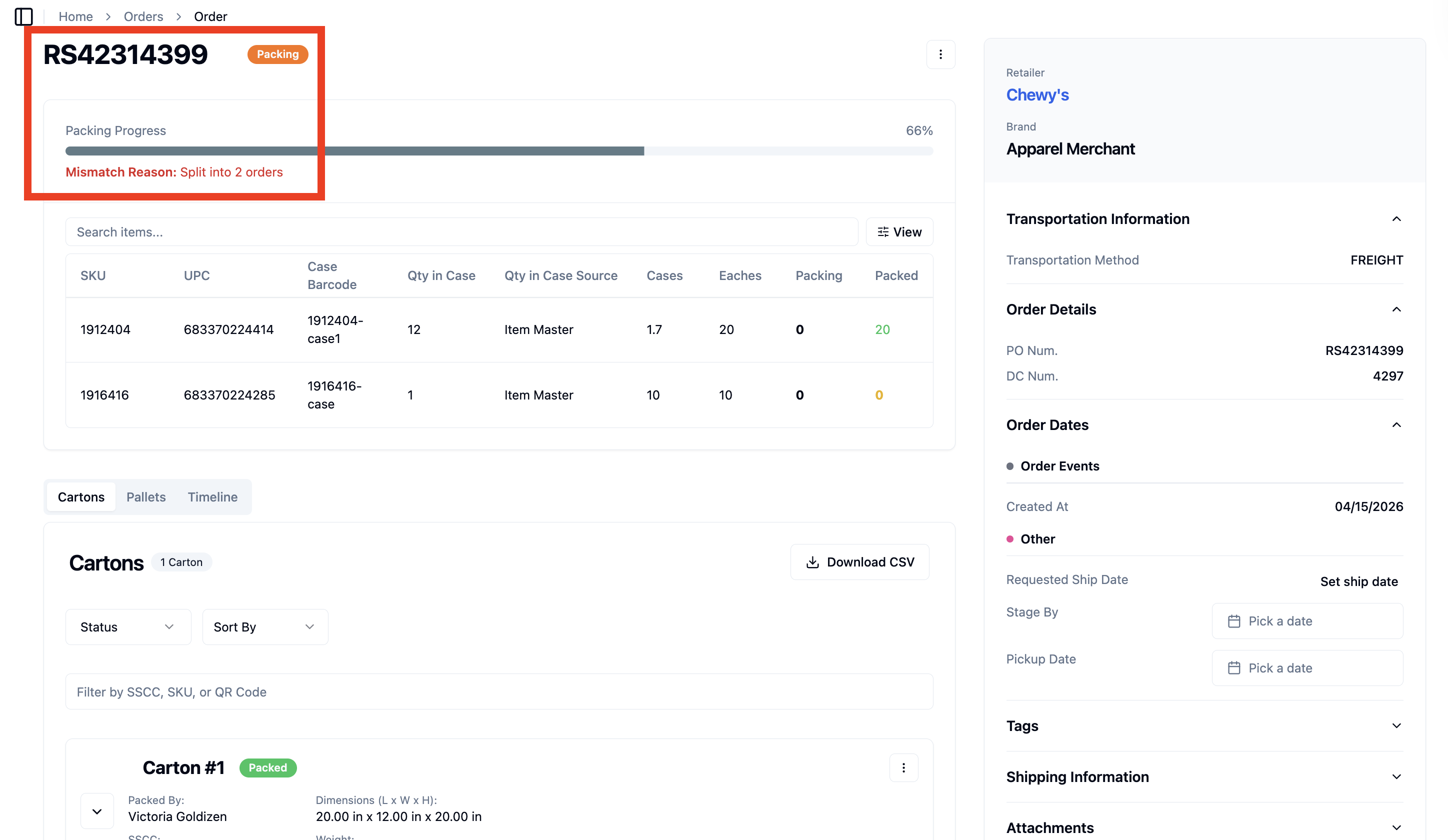
Task: Click the Cases column header
Action: pos(664,276)
